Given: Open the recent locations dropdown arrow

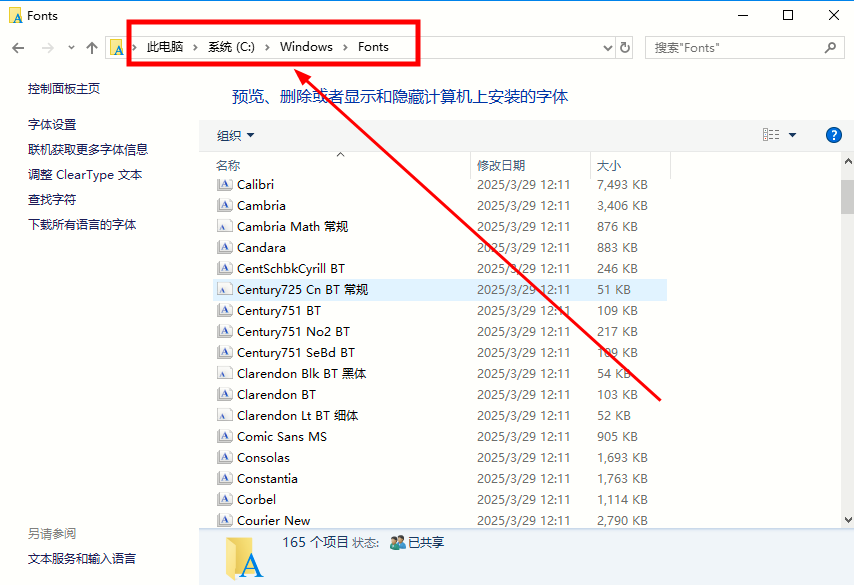Looking at the screenshot, I should tap(71, 47).
